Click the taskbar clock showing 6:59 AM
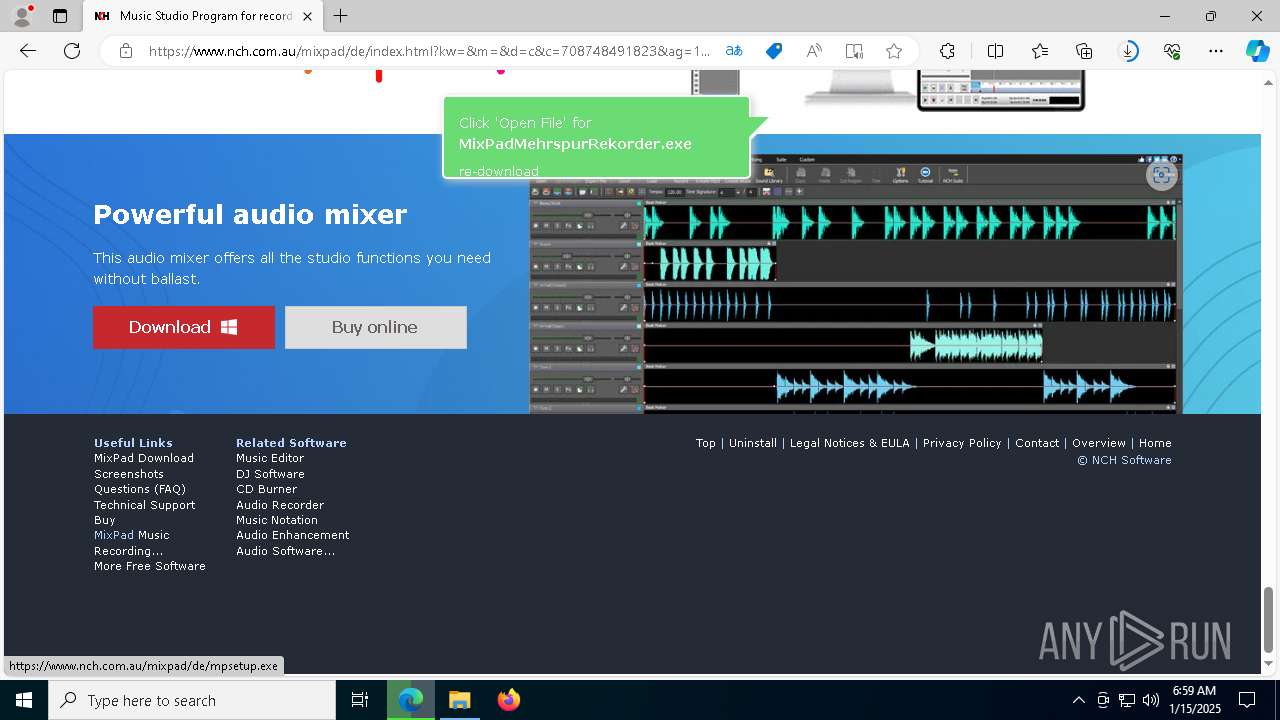The height and width of the screenshot is (720, 1280). click(1194, 700)
